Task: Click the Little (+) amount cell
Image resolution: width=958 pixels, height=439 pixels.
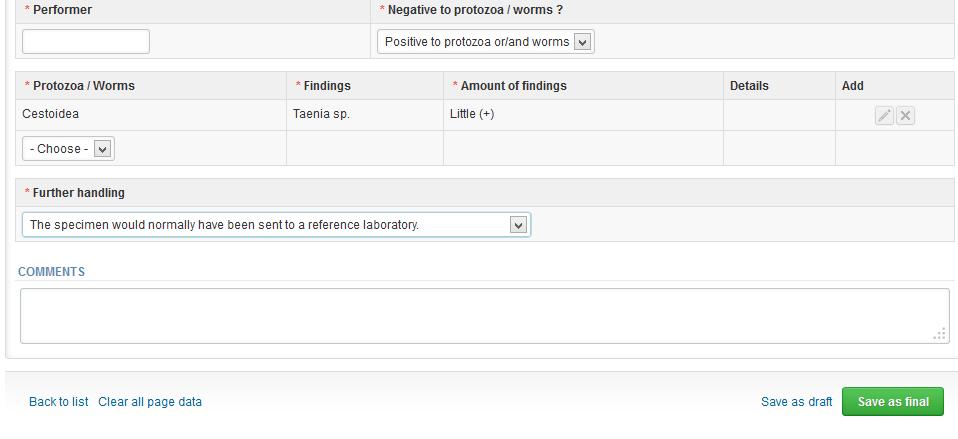Action: pos(472,114)
